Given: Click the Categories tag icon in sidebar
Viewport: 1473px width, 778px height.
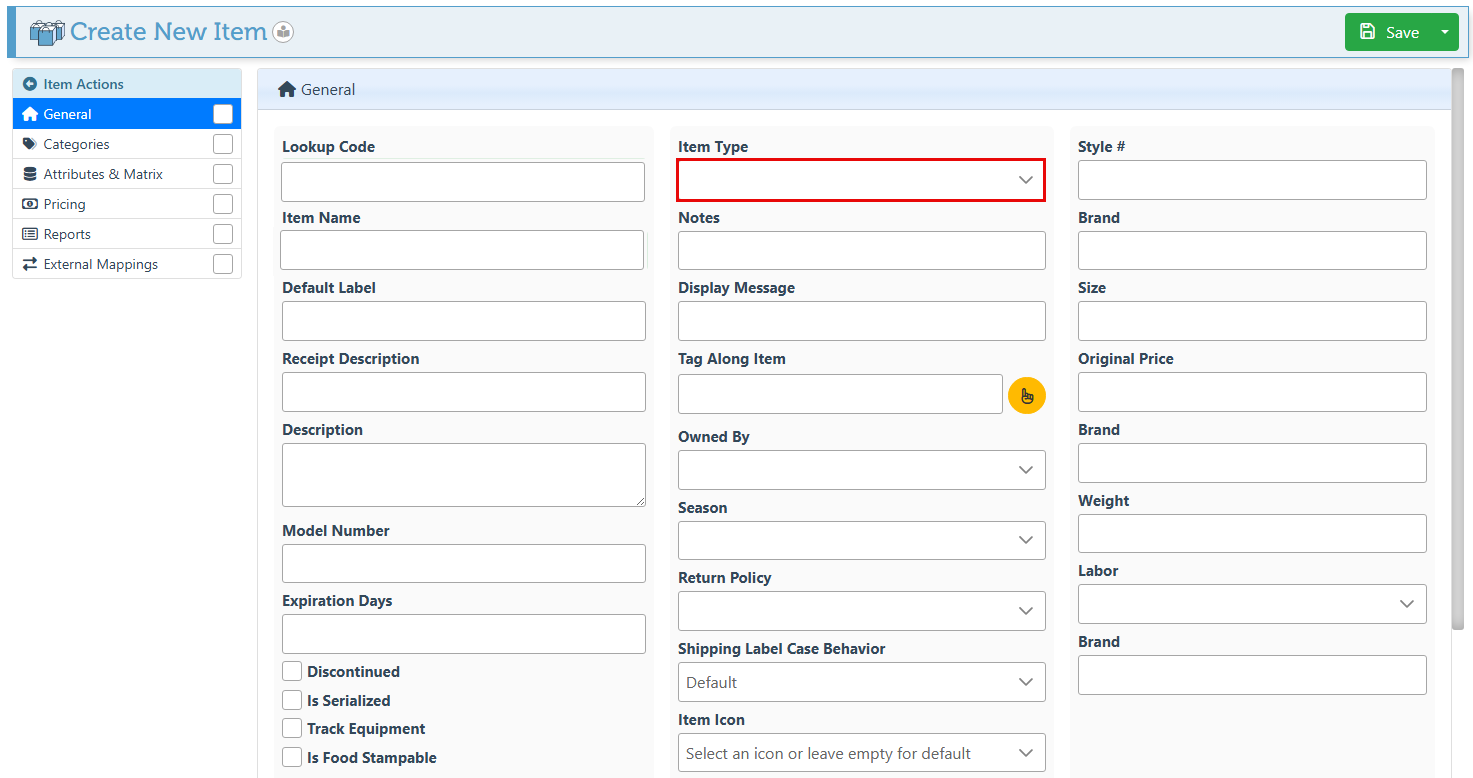Looking at the screenshot, I should coord(30,144).
